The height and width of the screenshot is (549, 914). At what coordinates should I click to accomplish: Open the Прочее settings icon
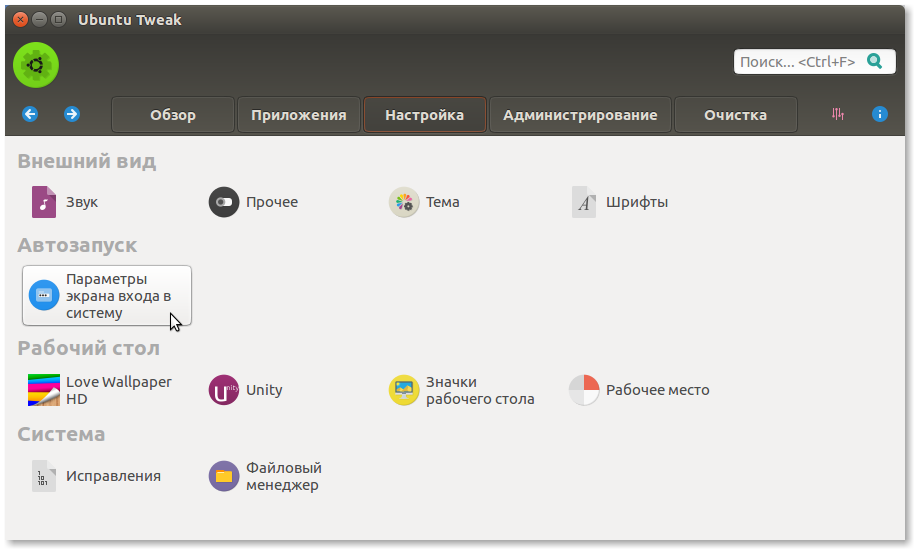coord(224,202)
